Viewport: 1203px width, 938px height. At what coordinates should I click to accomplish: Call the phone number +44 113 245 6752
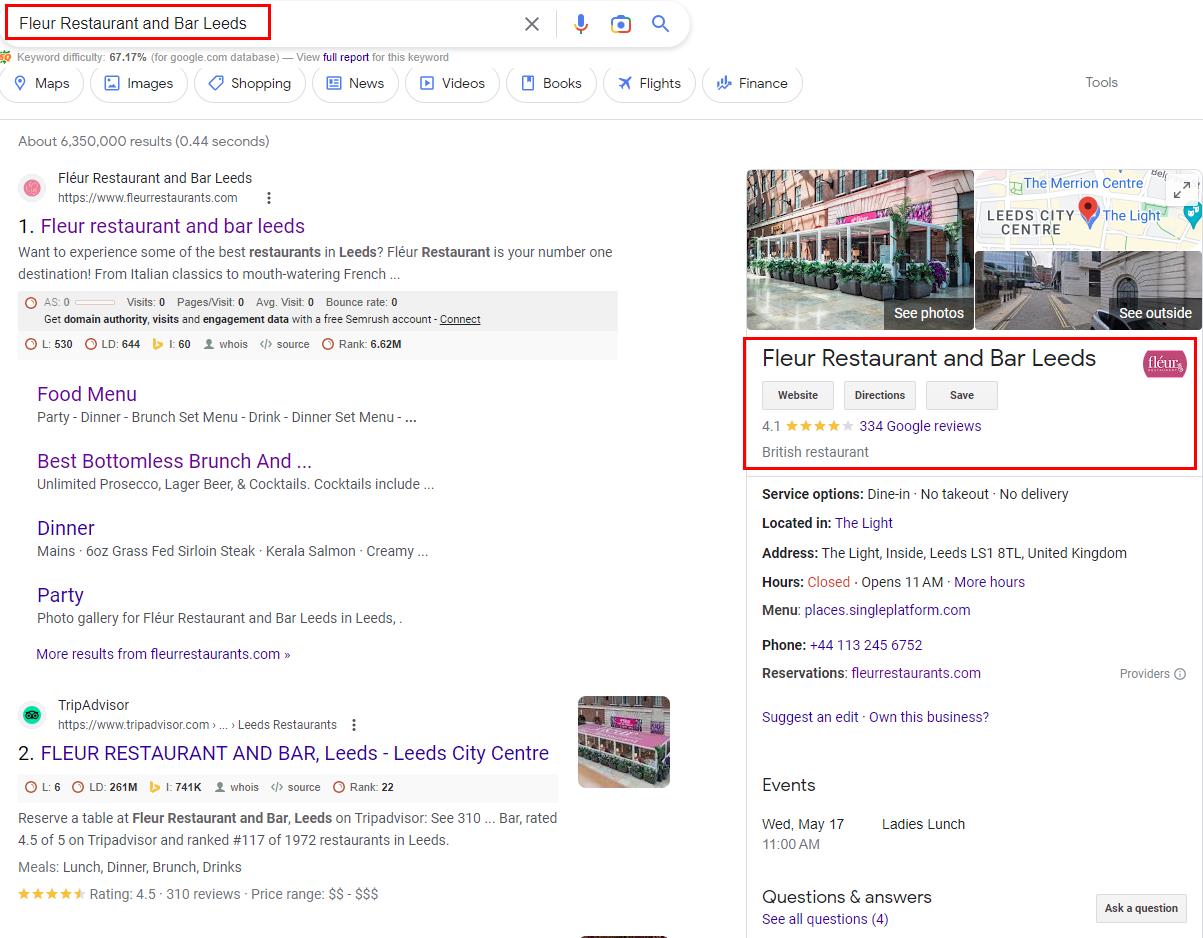[866, 645]
